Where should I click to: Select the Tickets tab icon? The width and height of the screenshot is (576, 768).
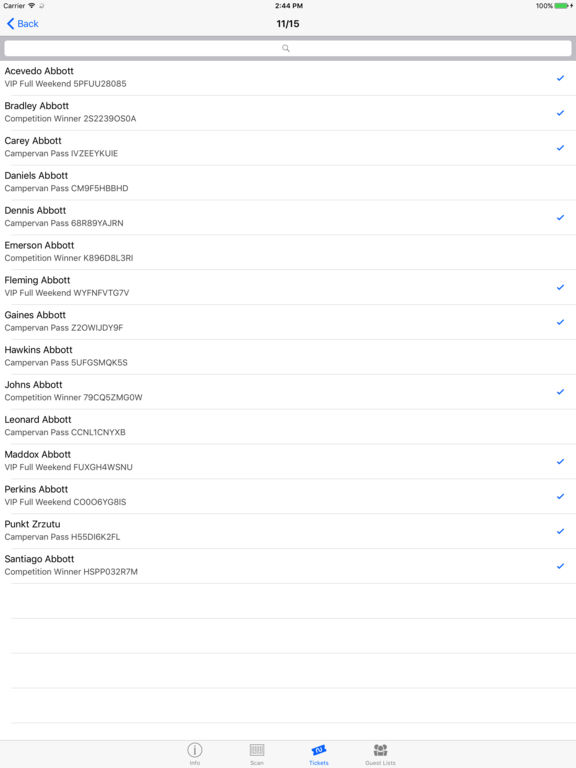click(x=319, y=750)
